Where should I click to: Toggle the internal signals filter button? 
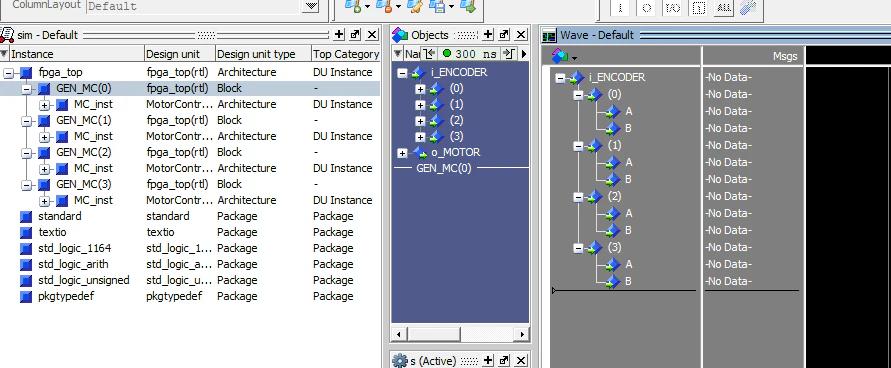click(x=699, y=8)
